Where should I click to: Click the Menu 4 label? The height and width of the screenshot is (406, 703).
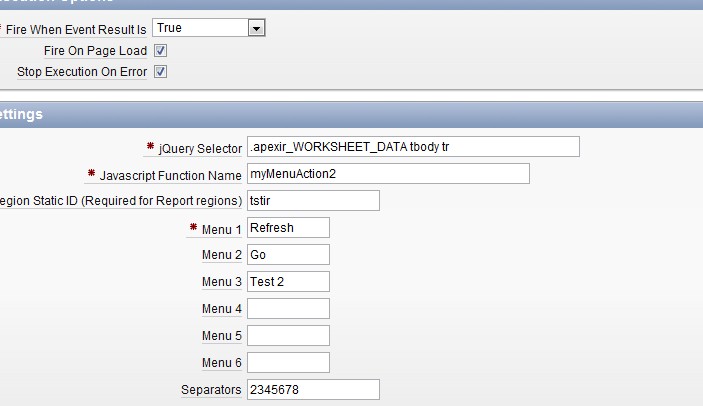(x=222, y=309)
